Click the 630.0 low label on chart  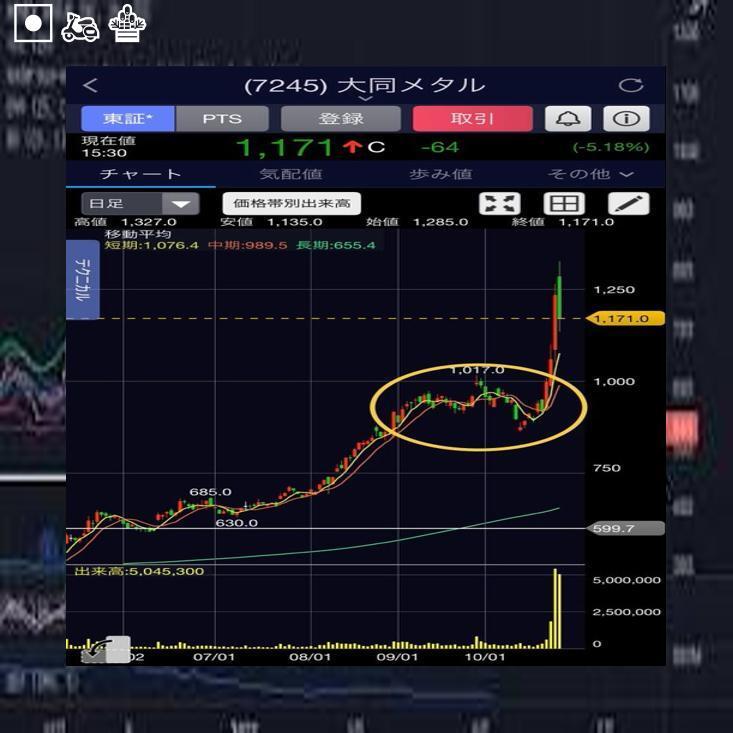point(237,523)
